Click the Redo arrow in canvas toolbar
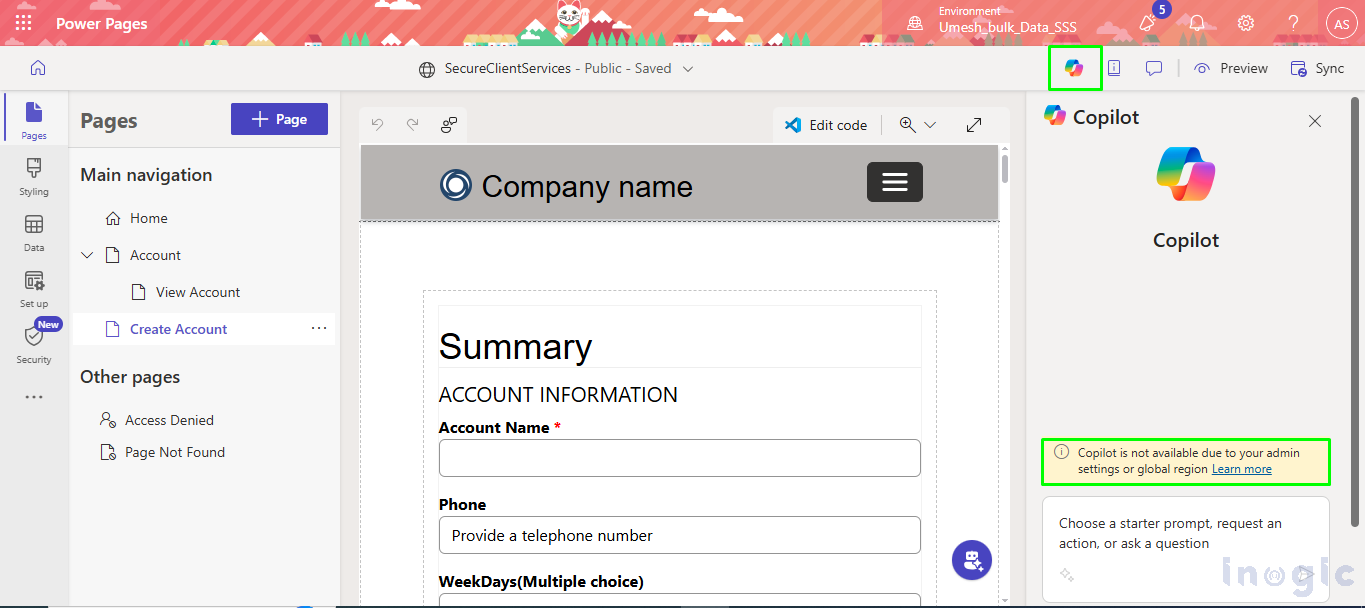 (x=412, y=125)
